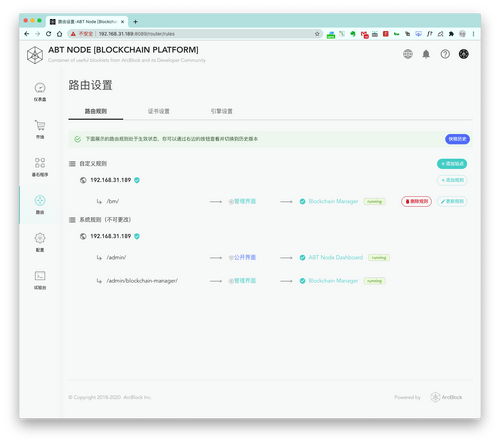
Task: Bookmark the page with the star icon
Action: [317, 34]
